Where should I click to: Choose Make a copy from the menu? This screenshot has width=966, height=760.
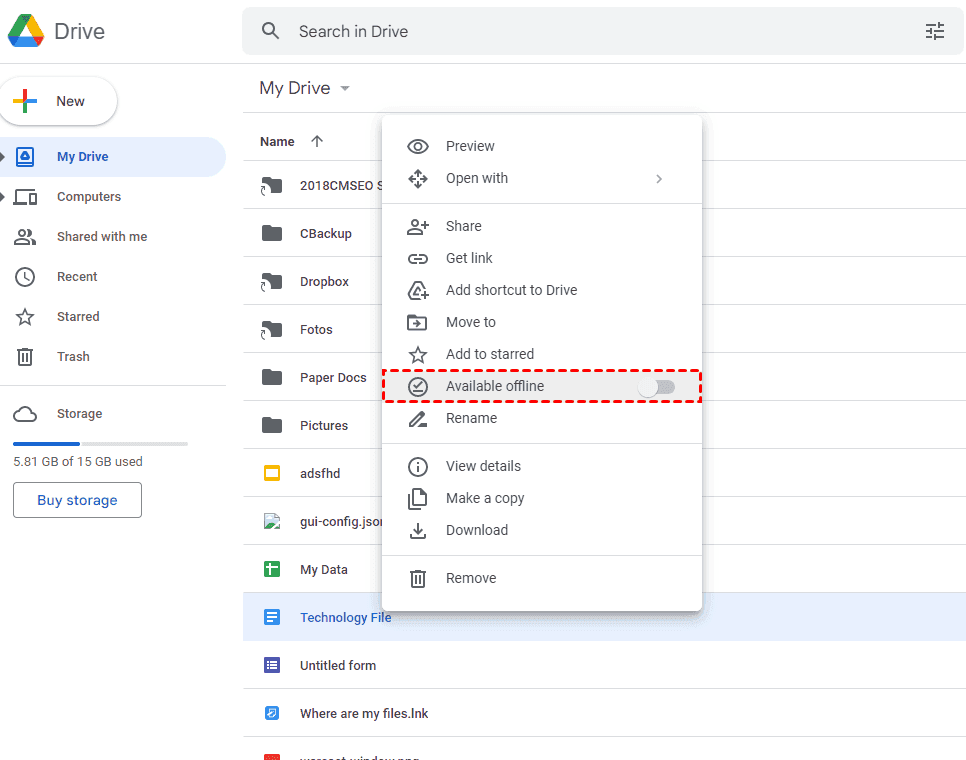(487, 498)
